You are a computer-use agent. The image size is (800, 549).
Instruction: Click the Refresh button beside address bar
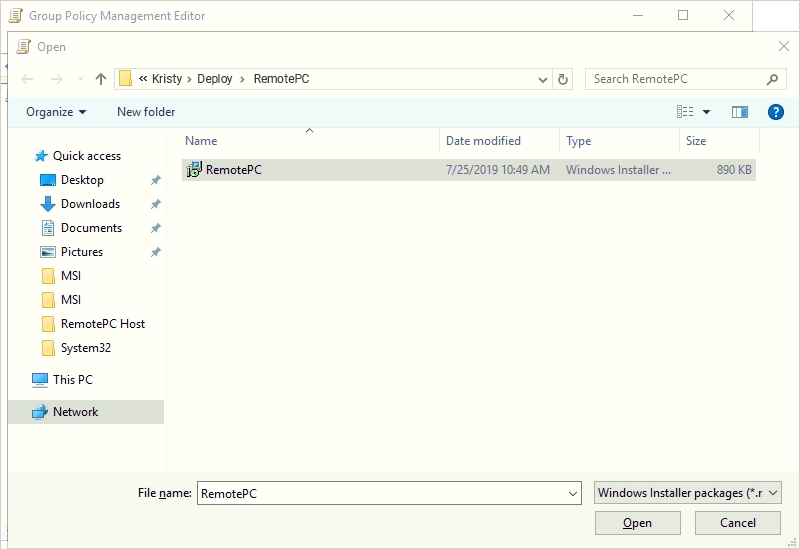(564, 79)
